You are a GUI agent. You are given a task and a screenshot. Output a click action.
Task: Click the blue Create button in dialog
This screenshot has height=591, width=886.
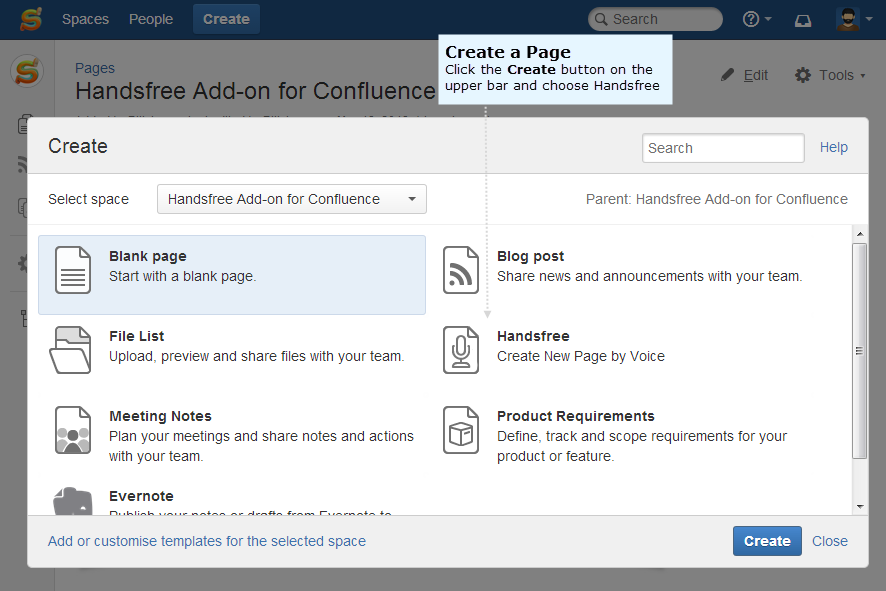click(x=767, y=541)
